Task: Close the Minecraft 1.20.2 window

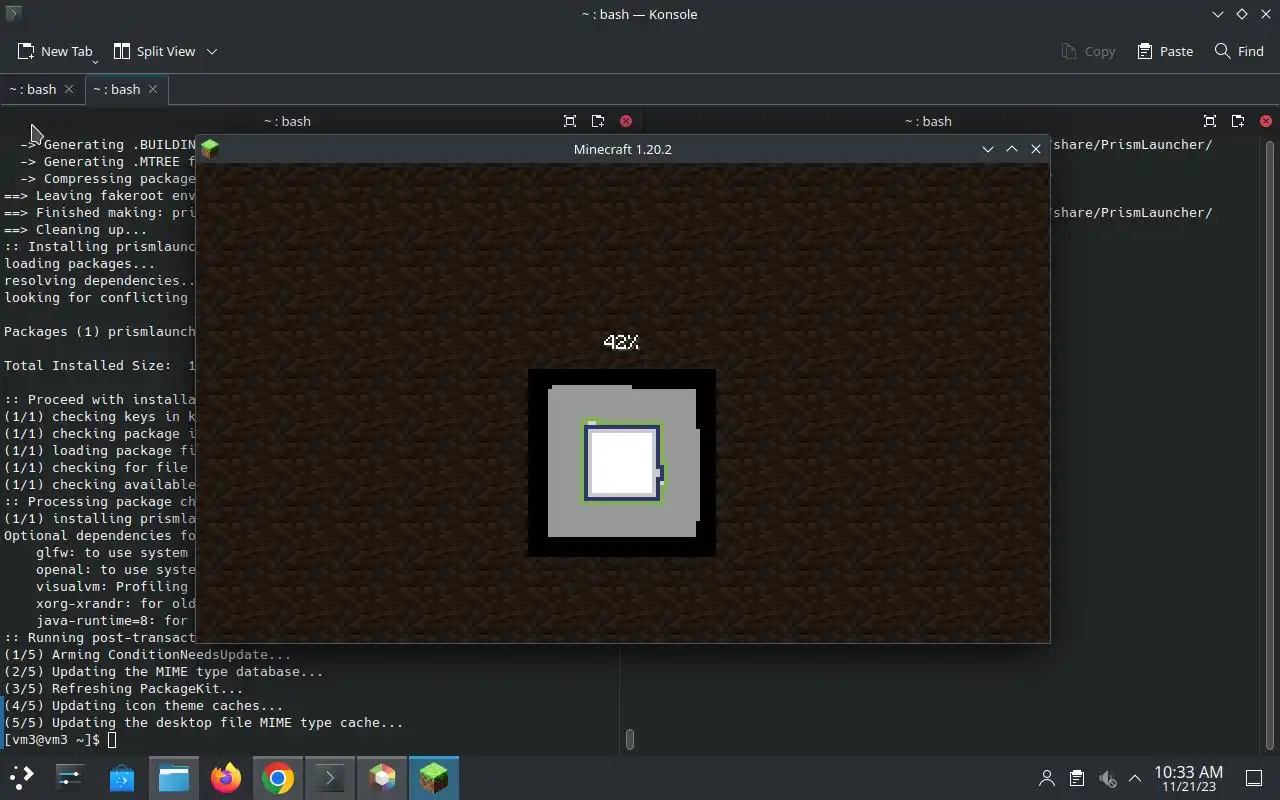Action: [x=1036, y=149]
